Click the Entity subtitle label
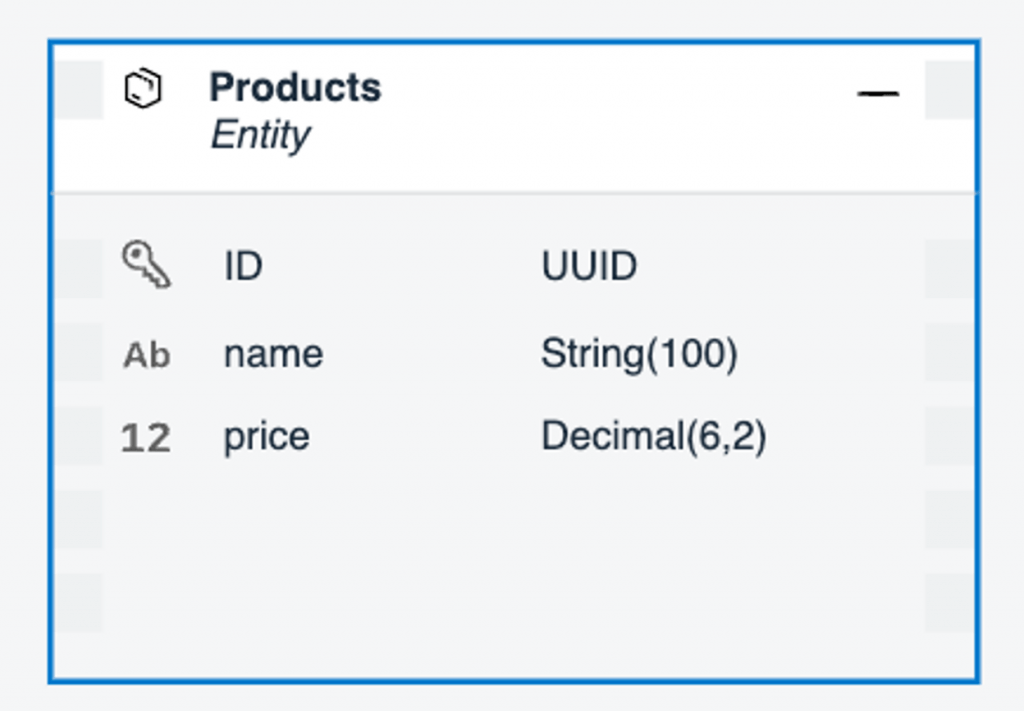The width and height of the screenshot is (1024, 711). [x=261, y=135]
